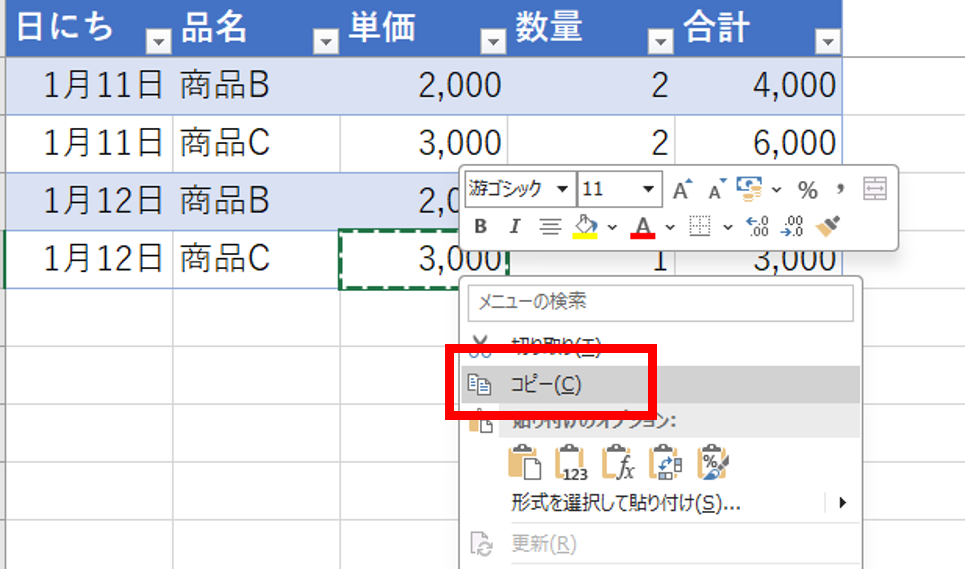Screen dimensions: 965x569
Task: Toggle center alignment in mini toolbar
Action: click(x=549, y=227)
